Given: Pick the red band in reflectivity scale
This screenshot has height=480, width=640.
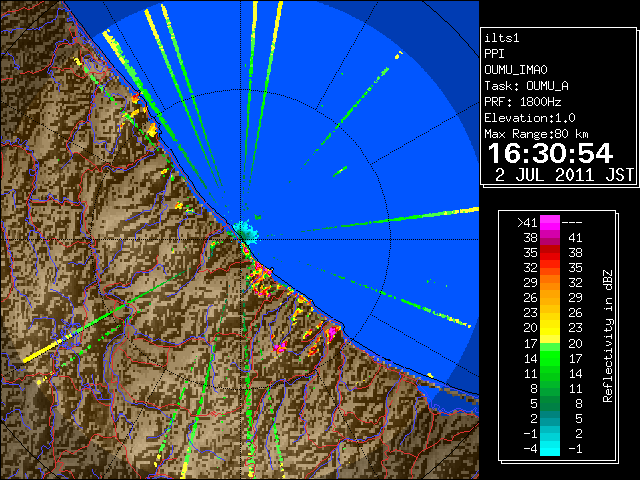Looking at the screenshot, I should 550,253.
